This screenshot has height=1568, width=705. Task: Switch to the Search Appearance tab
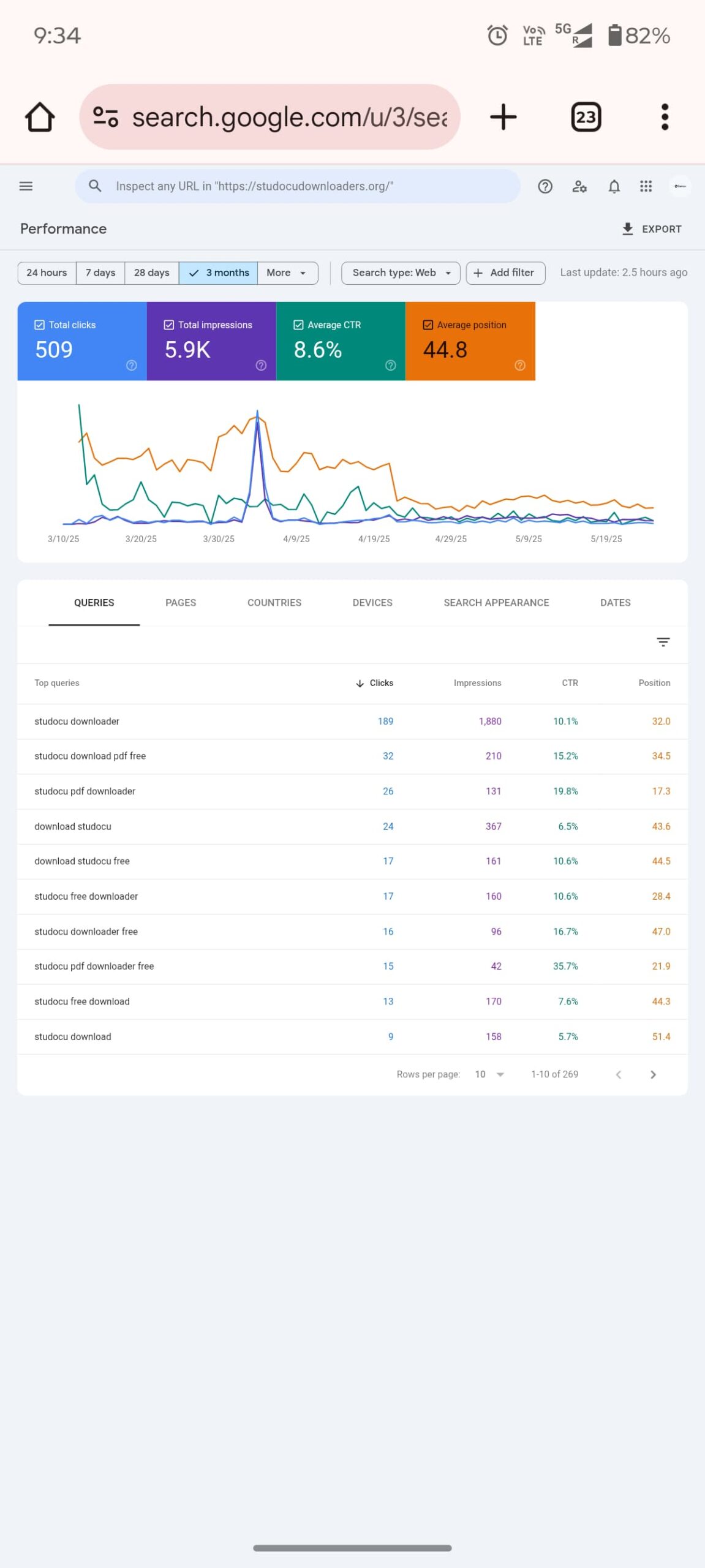point(496,603)
